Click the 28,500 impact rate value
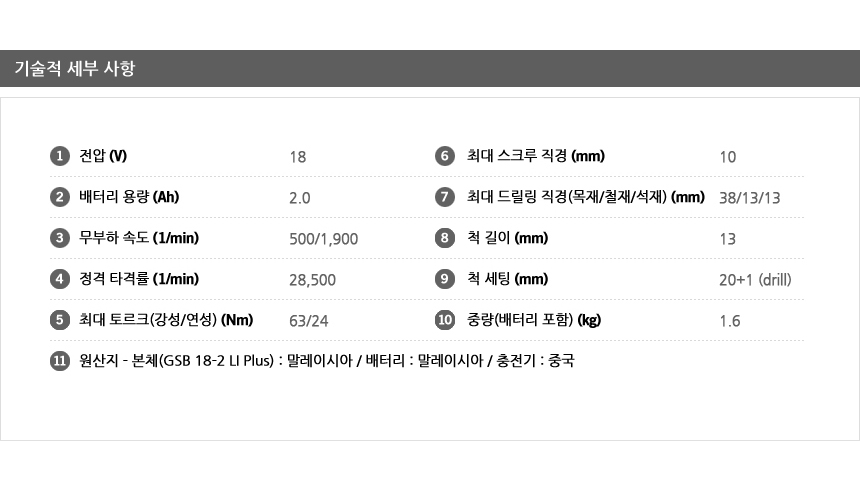This screenshot has width=860, height=501. pyautogui.click(x=312, y=280)
